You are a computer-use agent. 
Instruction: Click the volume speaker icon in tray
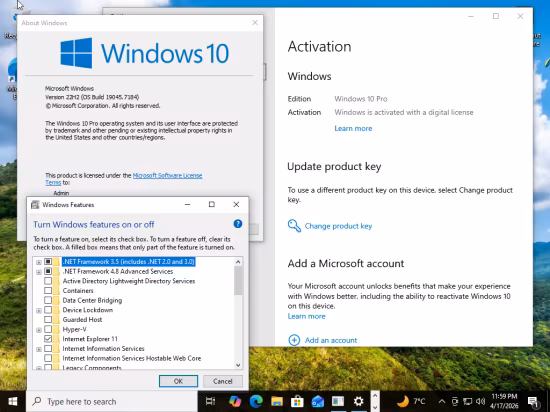pos(481,401)
